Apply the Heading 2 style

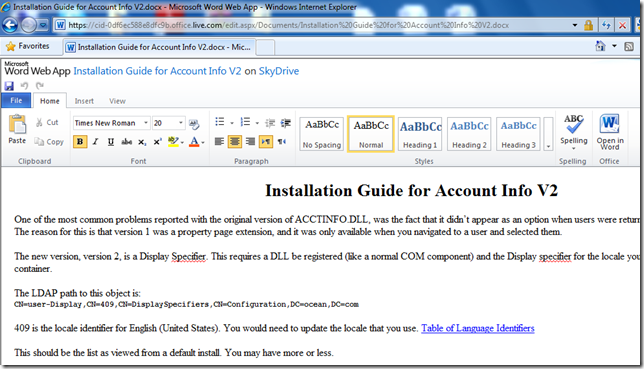pos(469,134)
